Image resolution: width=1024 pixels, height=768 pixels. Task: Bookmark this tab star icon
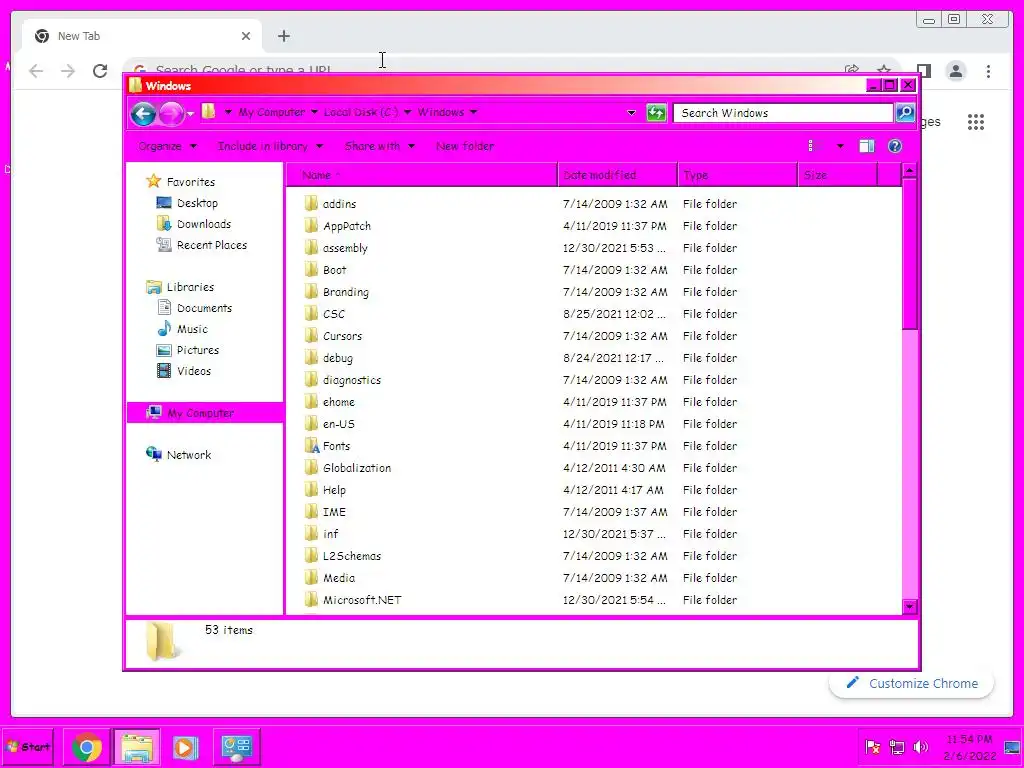pos(884,69)
